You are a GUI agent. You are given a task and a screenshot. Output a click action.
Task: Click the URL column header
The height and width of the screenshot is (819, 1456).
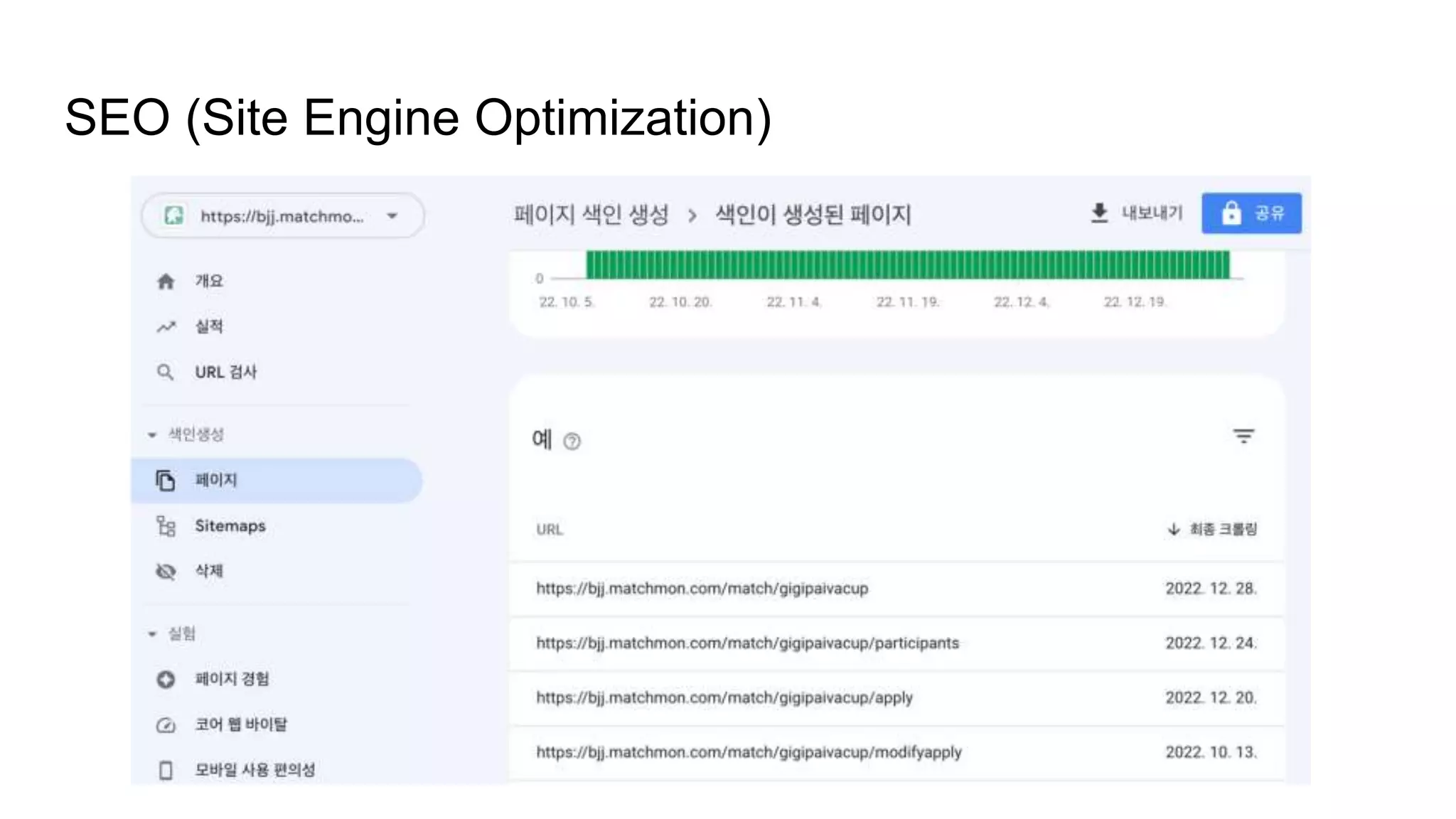coord(550,530)
